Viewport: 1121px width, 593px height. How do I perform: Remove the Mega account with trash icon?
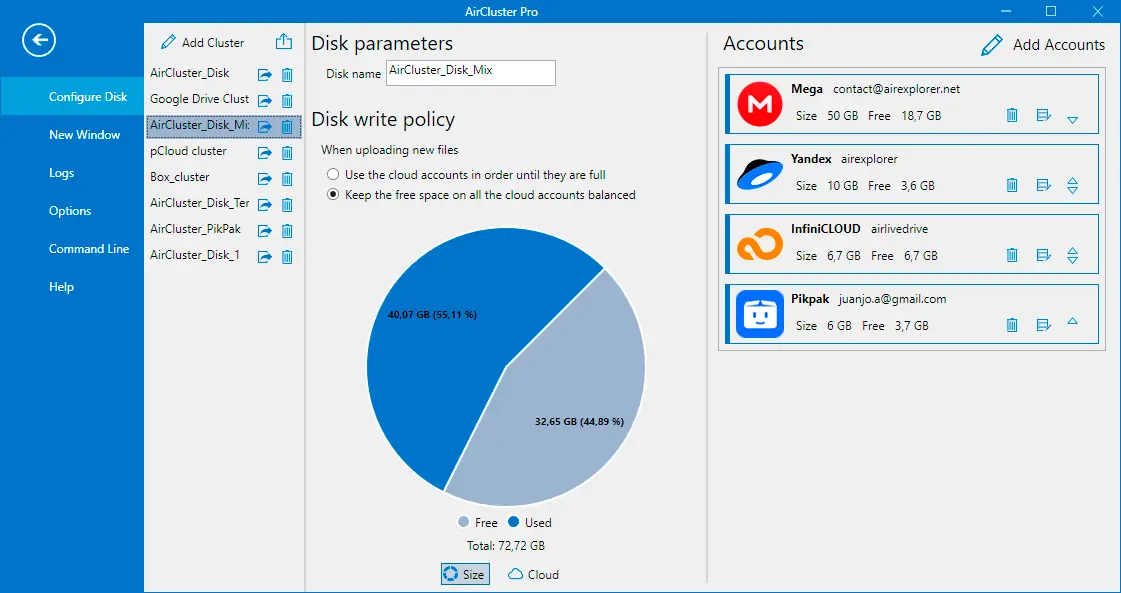[x=1012, y=114]
